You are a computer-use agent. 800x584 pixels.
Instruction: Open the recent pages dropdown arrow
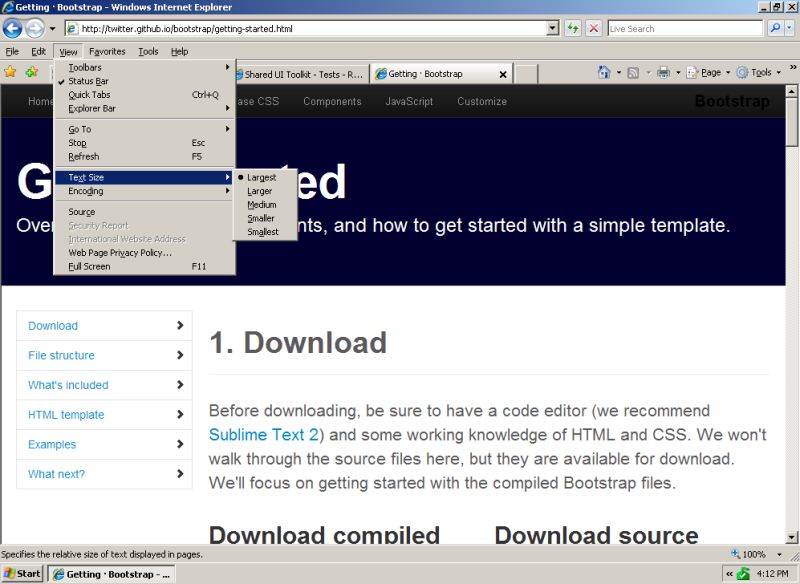pos(52,29)
